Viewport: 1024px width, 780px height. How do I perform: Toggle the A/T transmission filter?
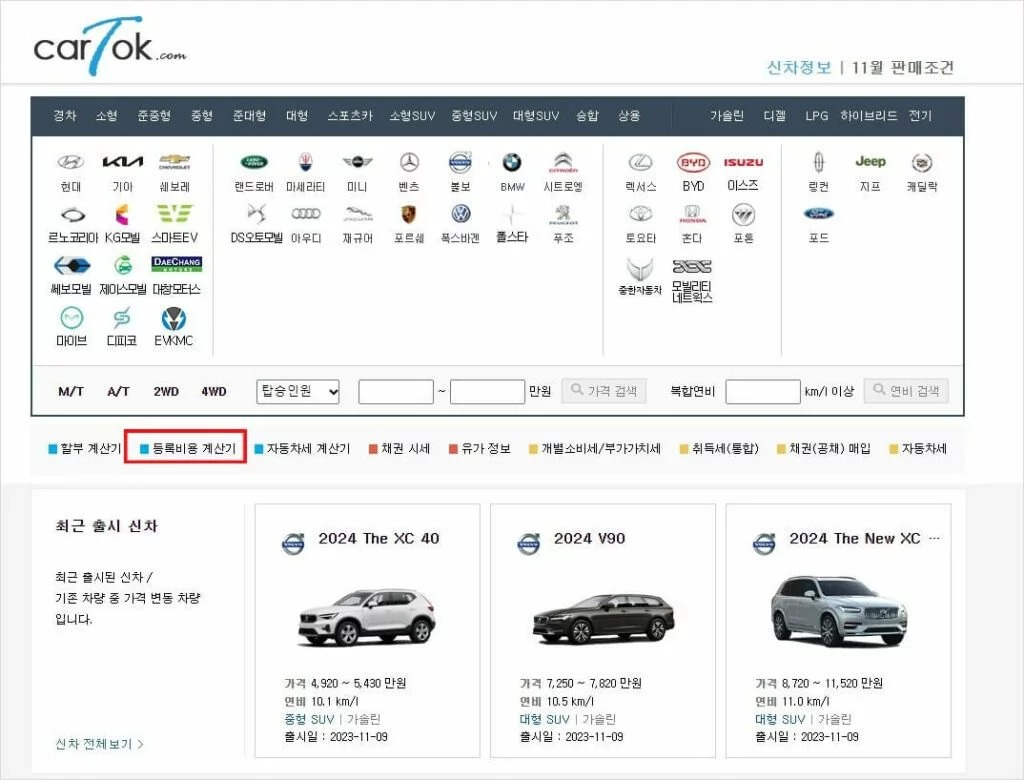pyautogui.click(x=118, y=391)
